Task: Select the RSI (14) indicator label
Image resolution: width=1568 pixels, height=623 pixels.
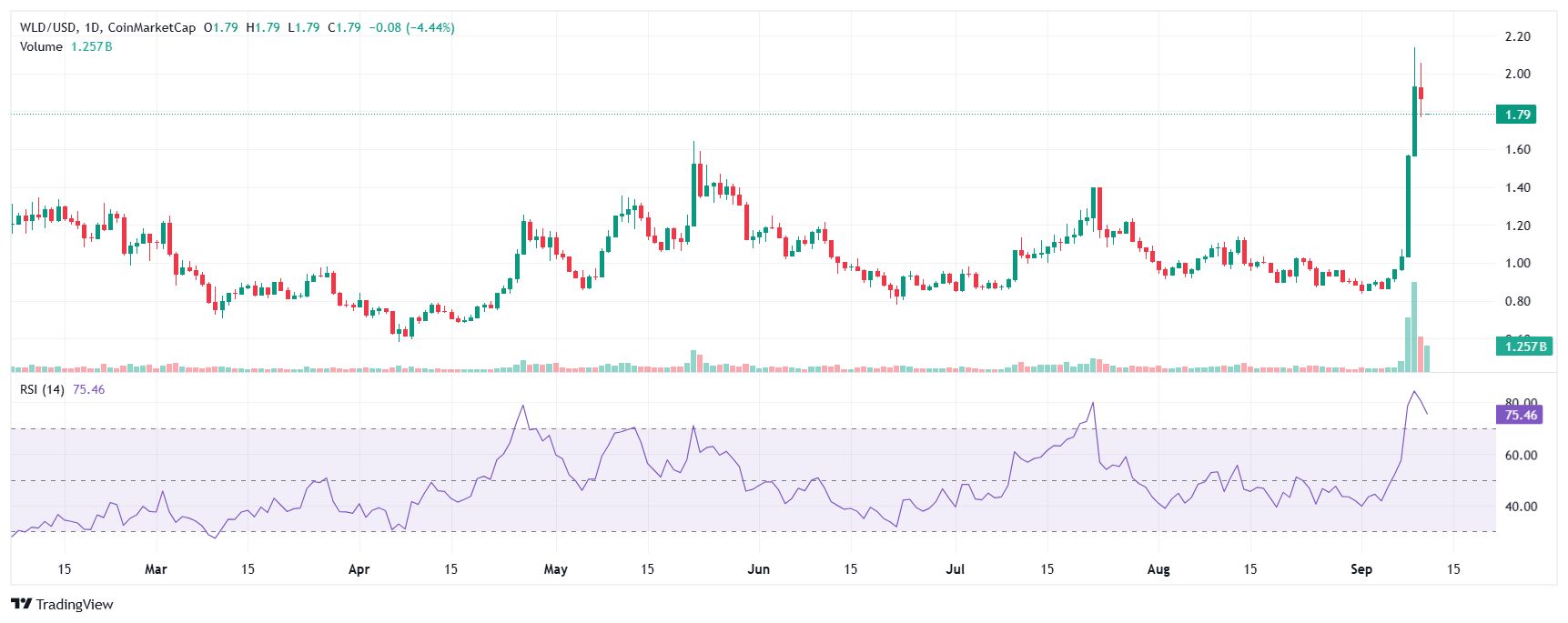Action: click(x=42, y=389)
